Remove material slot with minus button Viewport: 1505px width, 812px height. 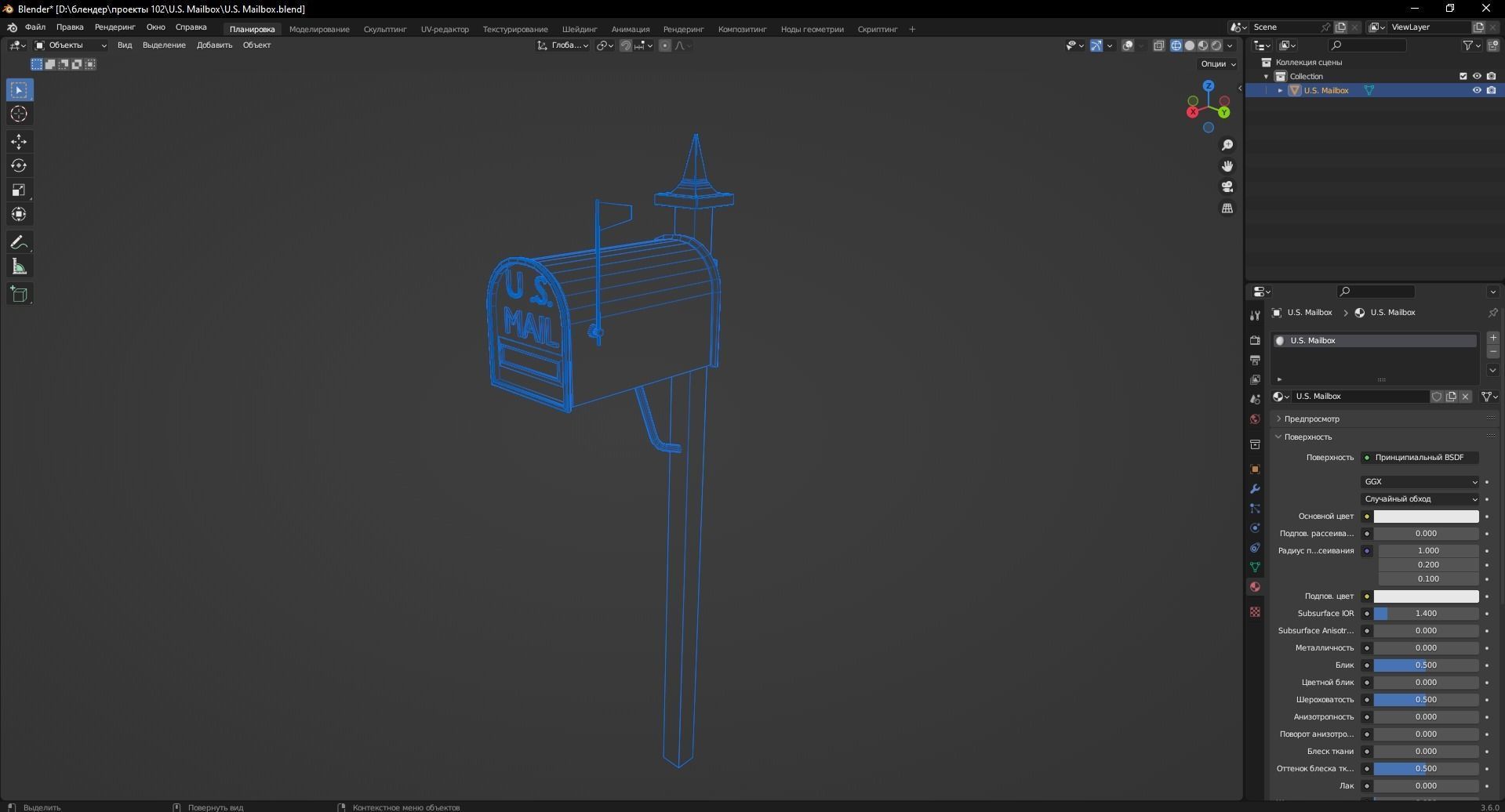click(1492, 351)
